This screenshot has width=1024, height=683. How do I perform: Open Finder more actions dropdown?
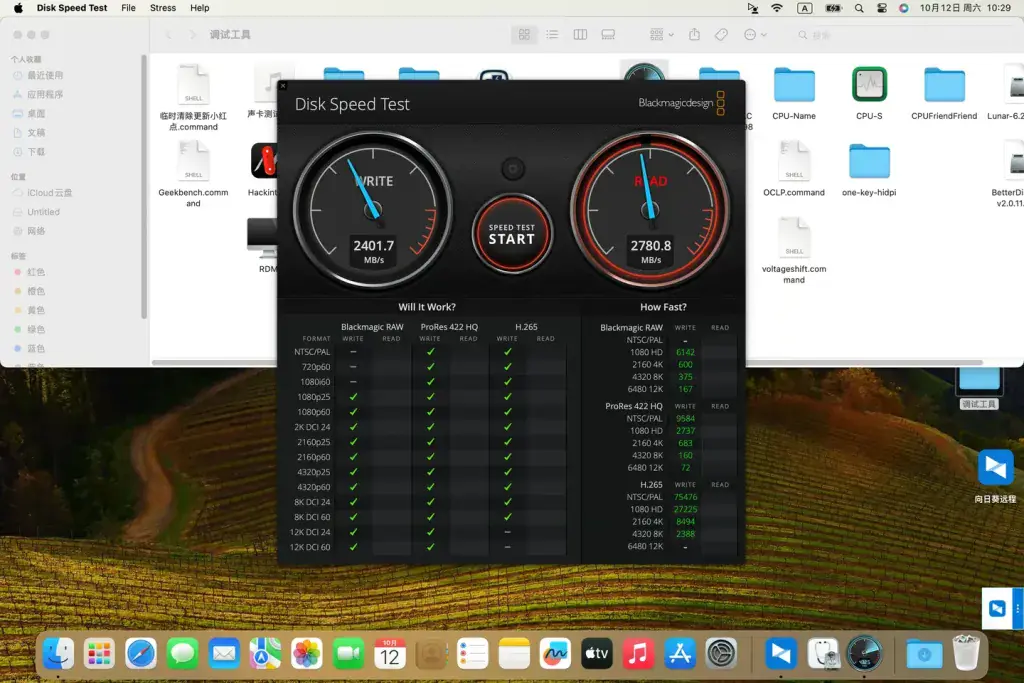pyautogui.click(x=755, y=35)
